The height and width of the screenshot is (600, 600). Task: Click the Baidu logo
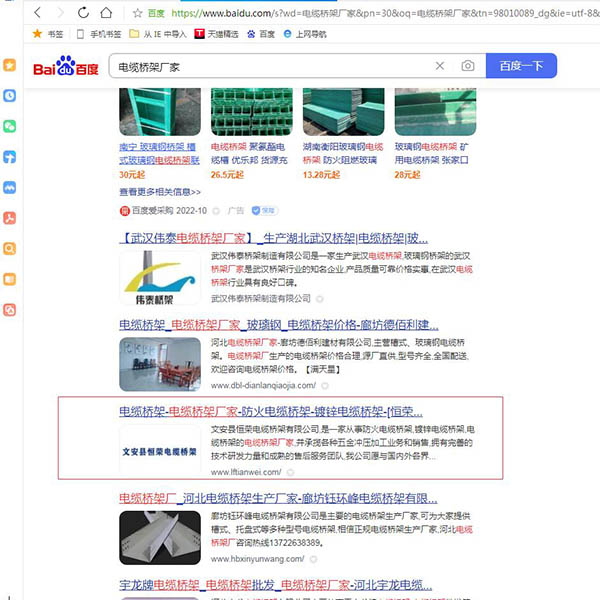coord(66,66)
